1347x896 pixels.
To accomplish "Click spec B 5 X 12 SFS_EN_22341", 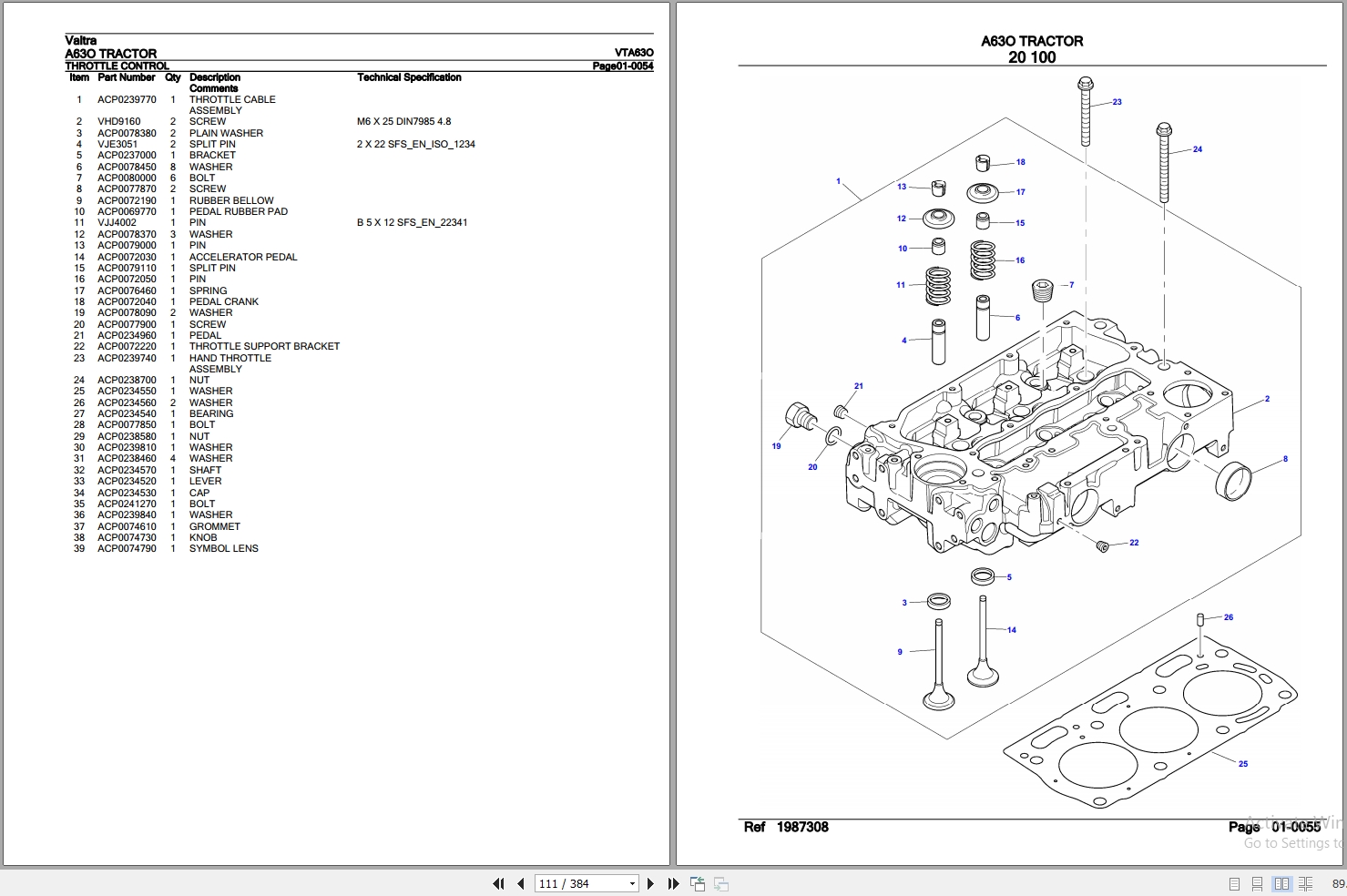I will 412,222.
